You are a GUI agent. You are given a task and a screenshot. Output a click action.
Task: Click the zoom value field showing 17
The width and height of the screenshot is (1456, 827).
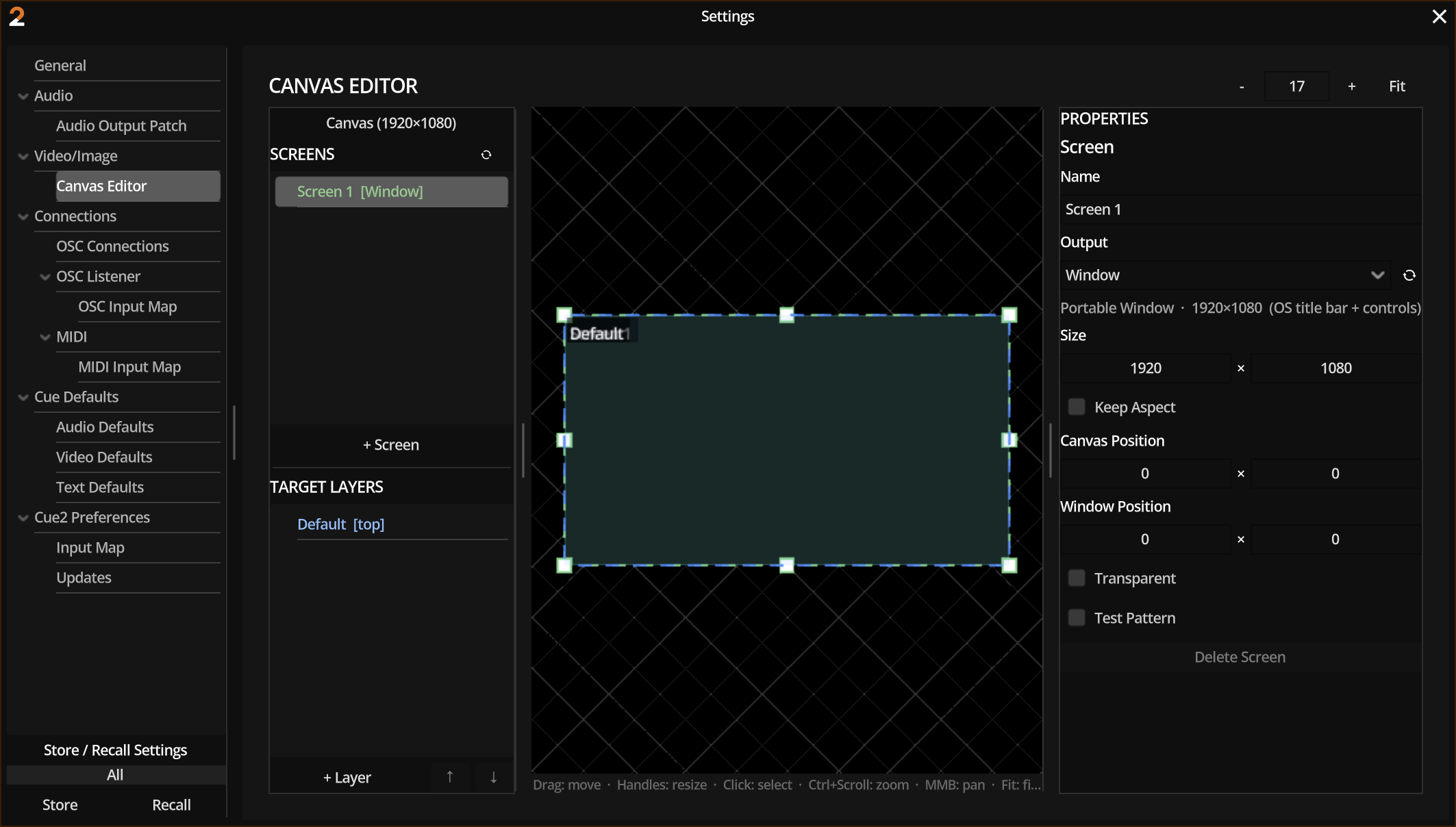[1297, 86]
